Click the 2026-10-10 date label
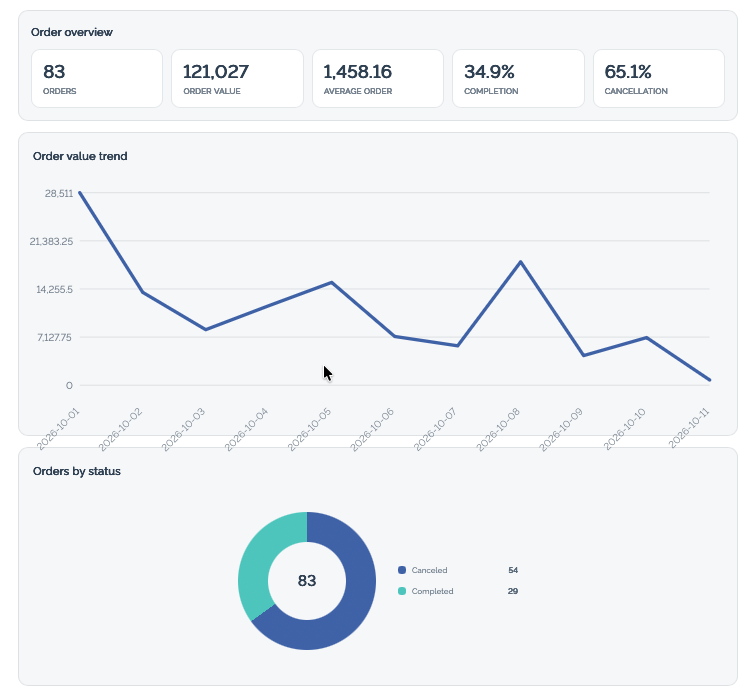Screen dimensions: 752x690 pyautogui.click(x=624, y=429)
